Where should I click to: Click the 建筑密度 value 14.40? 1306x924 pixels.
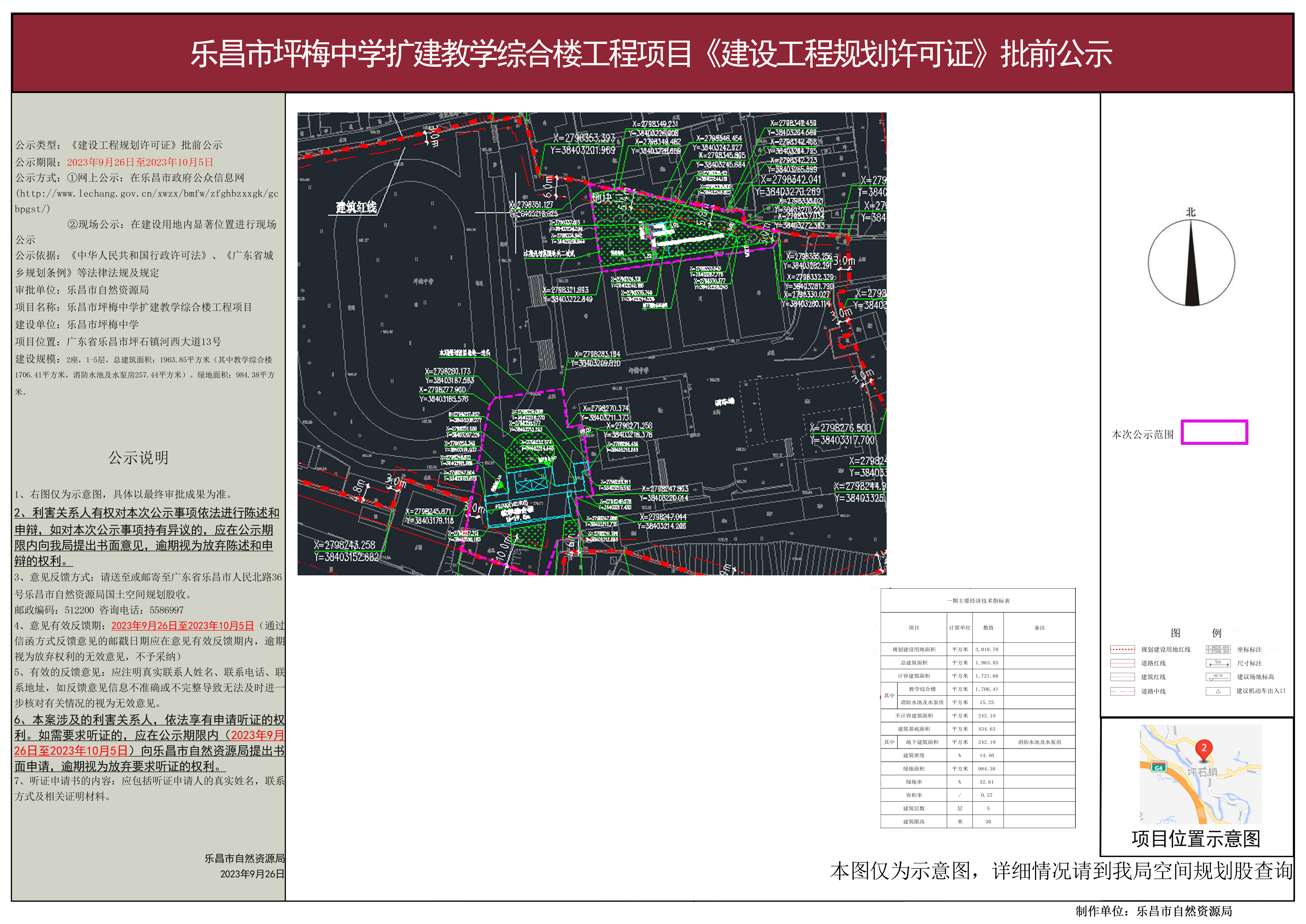coord(987,756)
